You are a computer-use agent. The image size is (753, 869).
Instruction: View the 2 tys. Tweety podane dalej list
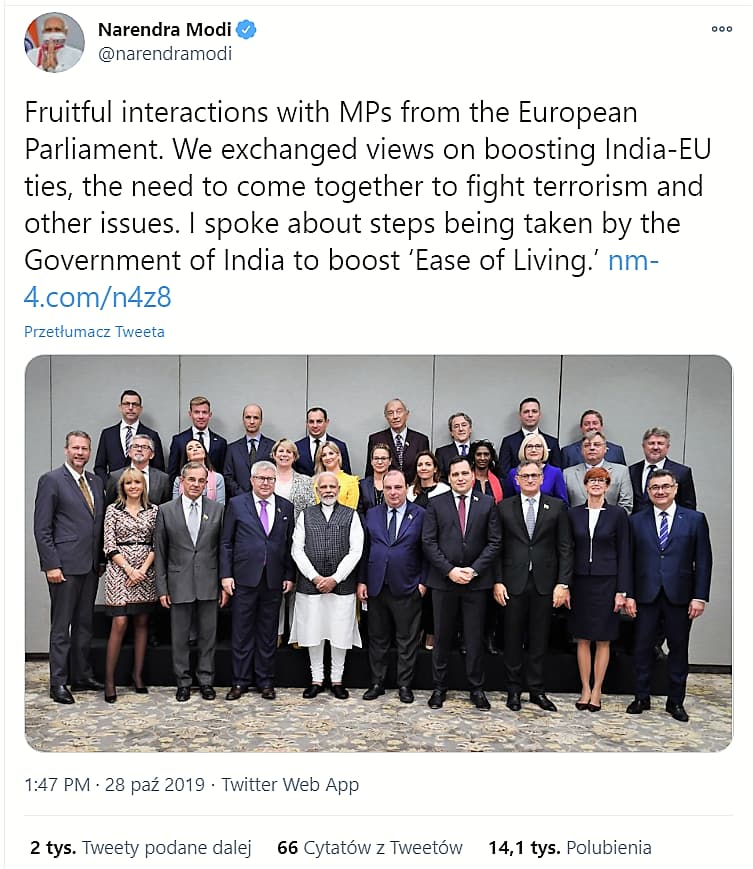pyautogui.click(x=141, y=847)
